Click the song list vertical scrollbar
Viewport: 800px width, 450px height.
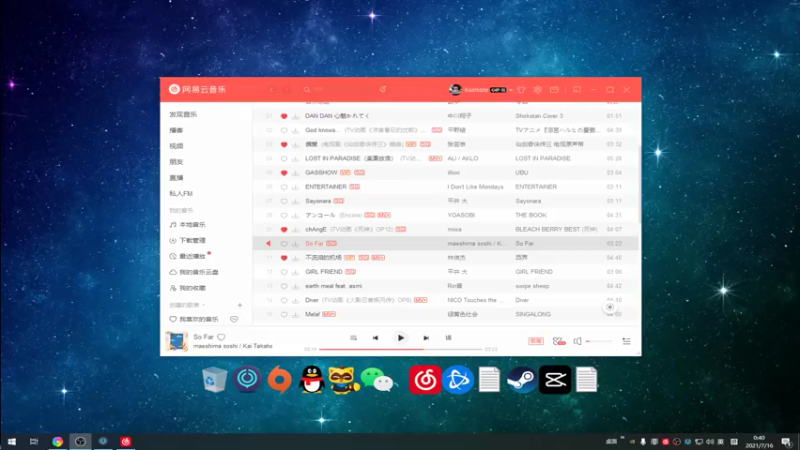click(639, 184)
